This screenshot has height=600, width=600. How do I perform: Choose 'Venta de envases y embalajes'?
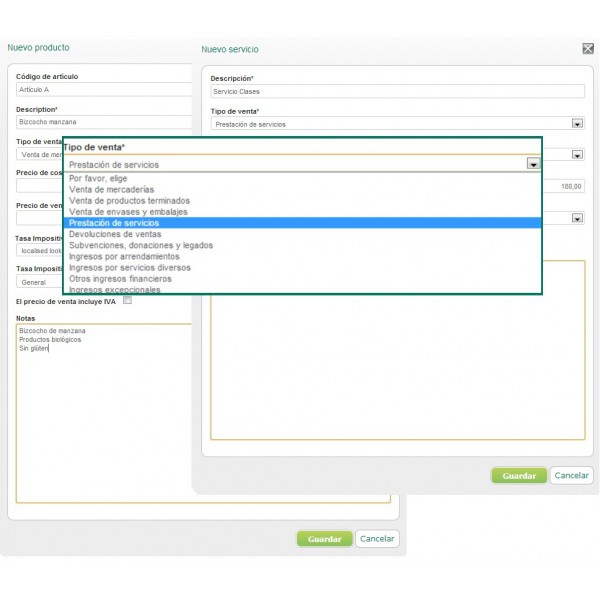point(126,211)
